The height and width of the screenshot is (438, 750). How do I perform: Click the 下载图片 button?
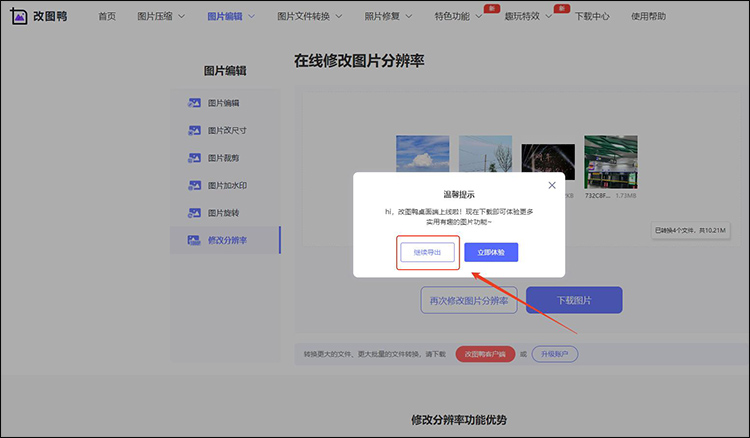click(x=574, y=300)
